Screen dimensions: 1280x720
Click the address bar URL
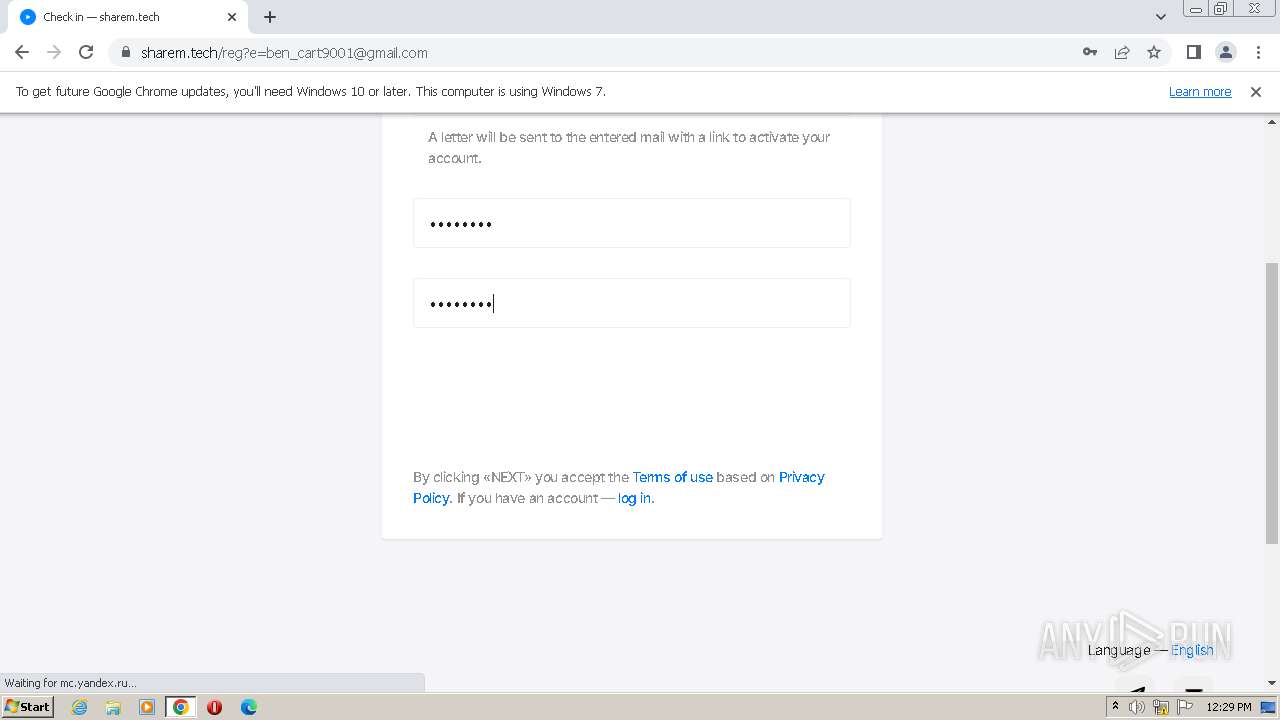click(x=284, y=53)
